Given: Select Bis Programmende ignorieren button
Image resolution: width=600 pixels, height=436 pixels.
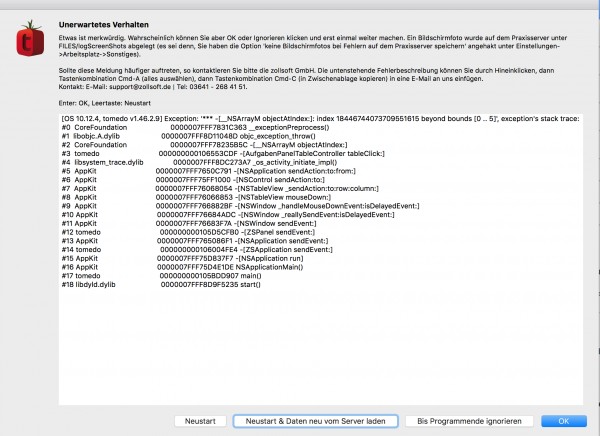Looking at the screenshot, I should pos(469,421).
